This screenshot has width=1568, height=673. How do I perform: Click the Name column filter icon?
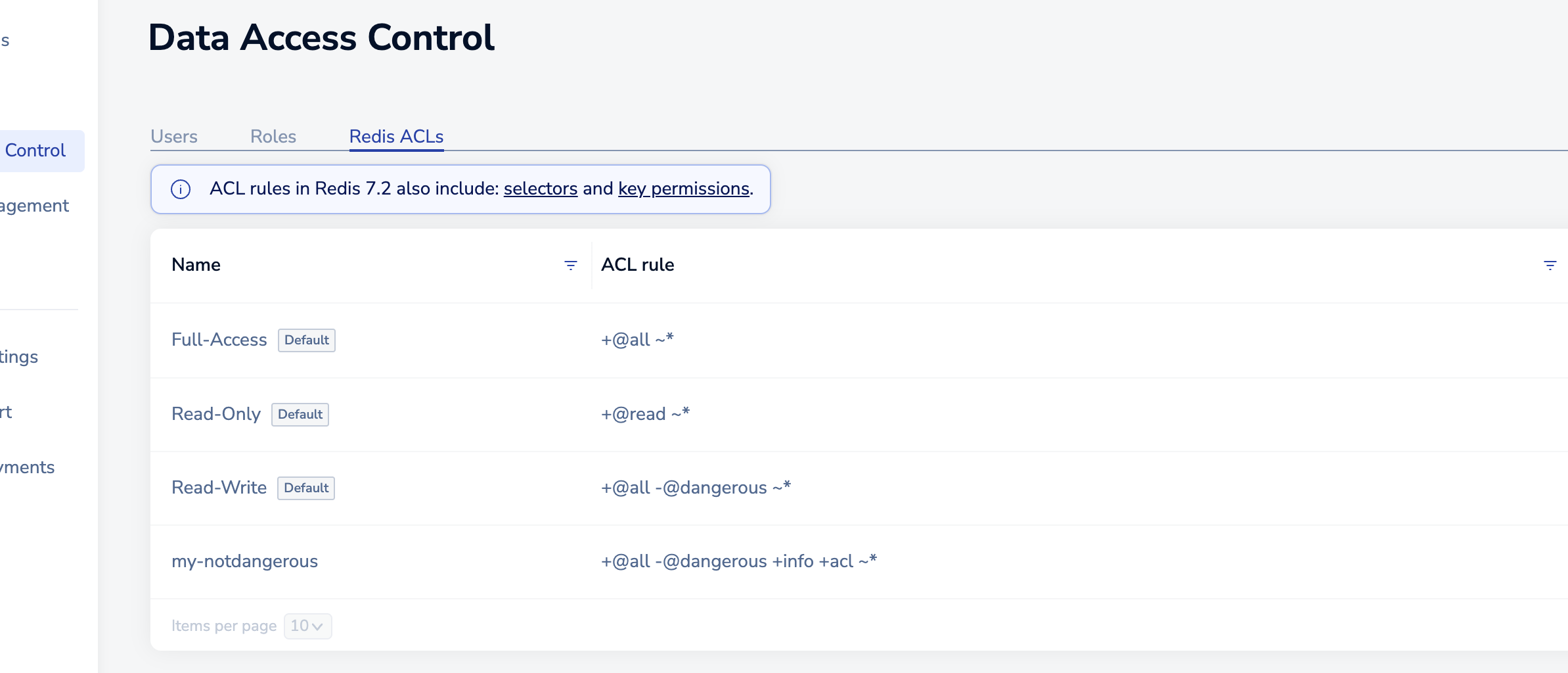(x=571, y=266)
